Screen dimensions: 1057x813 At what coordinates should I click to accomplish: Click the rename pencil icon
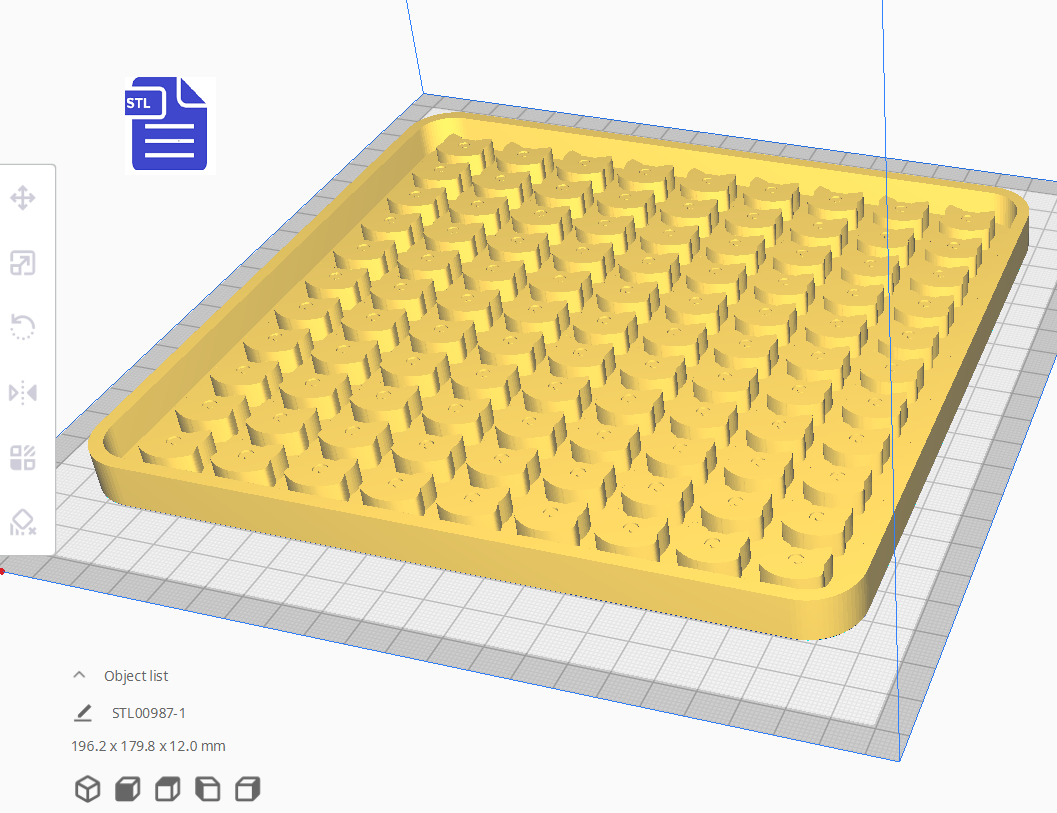81,712
